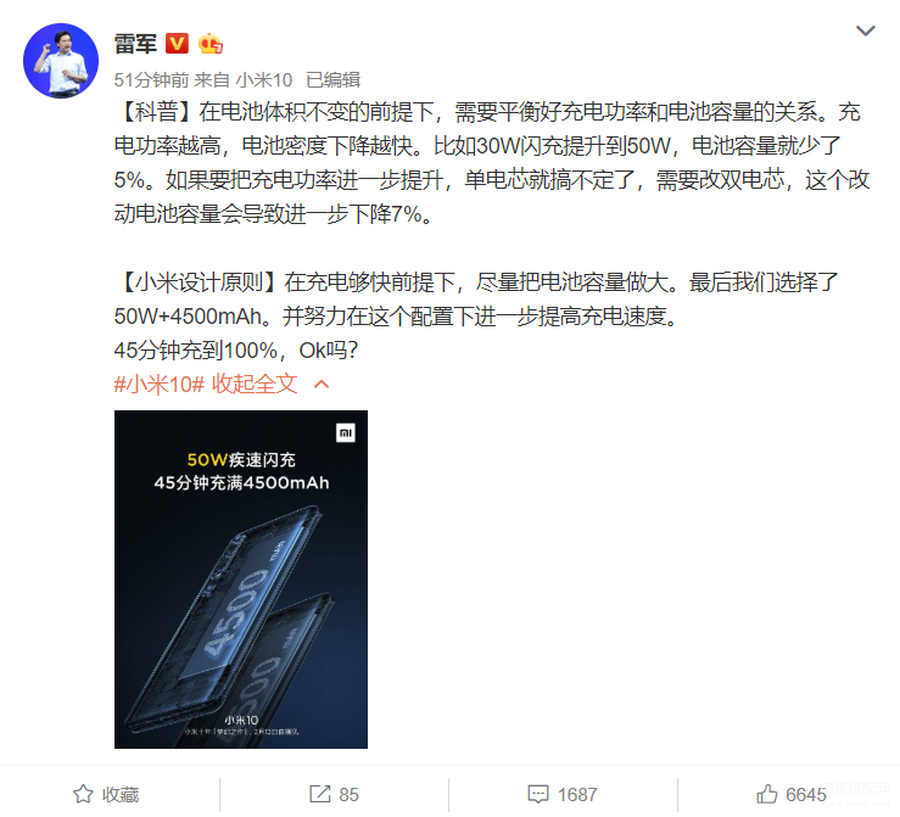
Task: Toggle the thumbs-up like icon
Action: pyautogui.click(x=766, y=794)
